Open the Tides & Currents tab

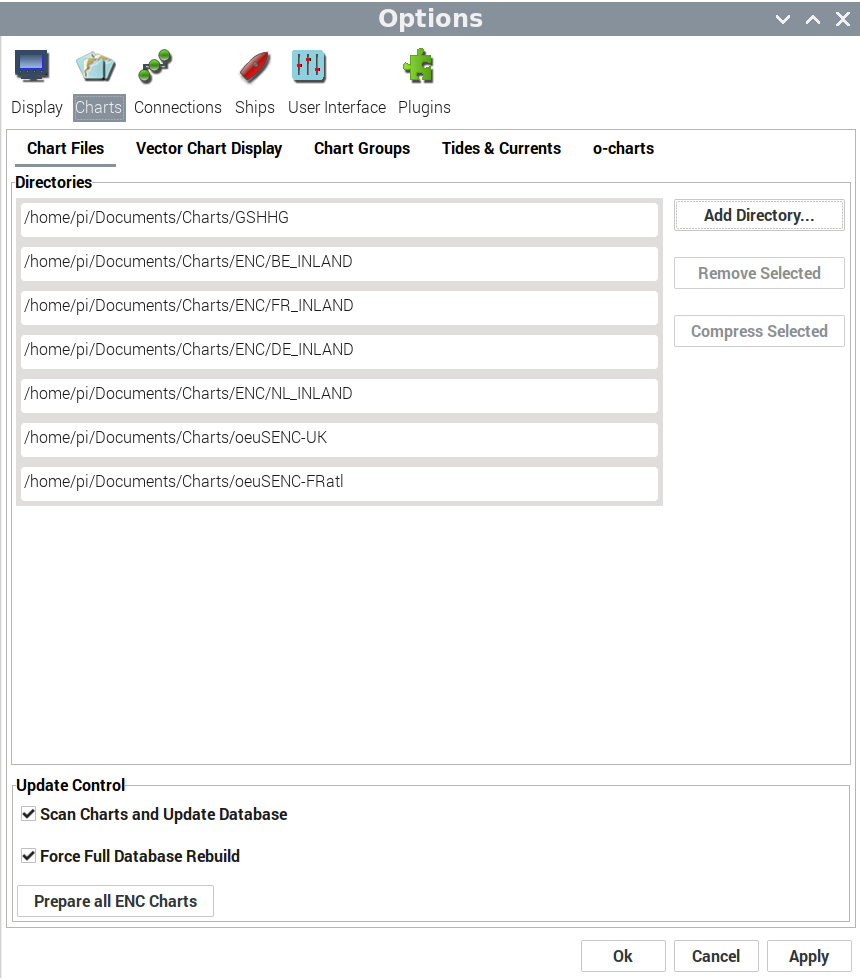pos(501,148)
